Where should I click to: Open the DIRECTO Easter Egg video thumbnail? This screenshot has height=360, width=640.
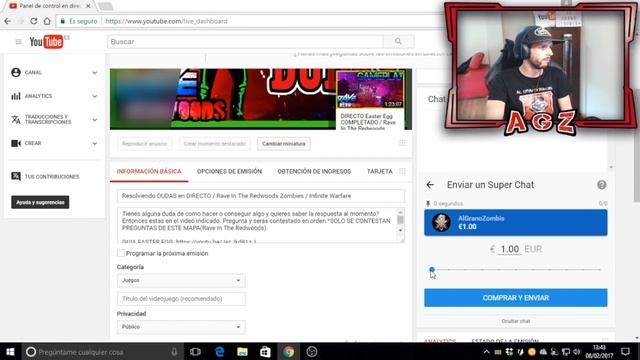point(370,90)
